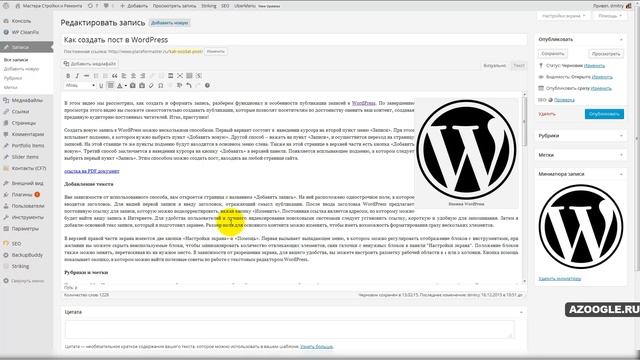Open BackupBuddy sidebar menu
The image size is (640, 360).
pos(27,255)
